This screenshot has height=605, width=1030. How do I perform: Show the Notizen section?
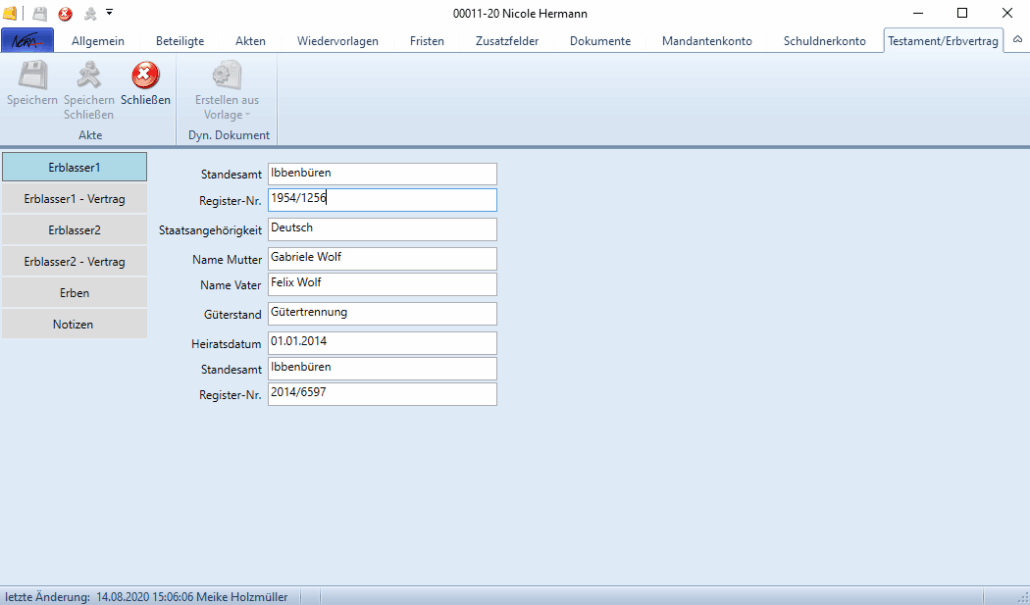[75, 325]
